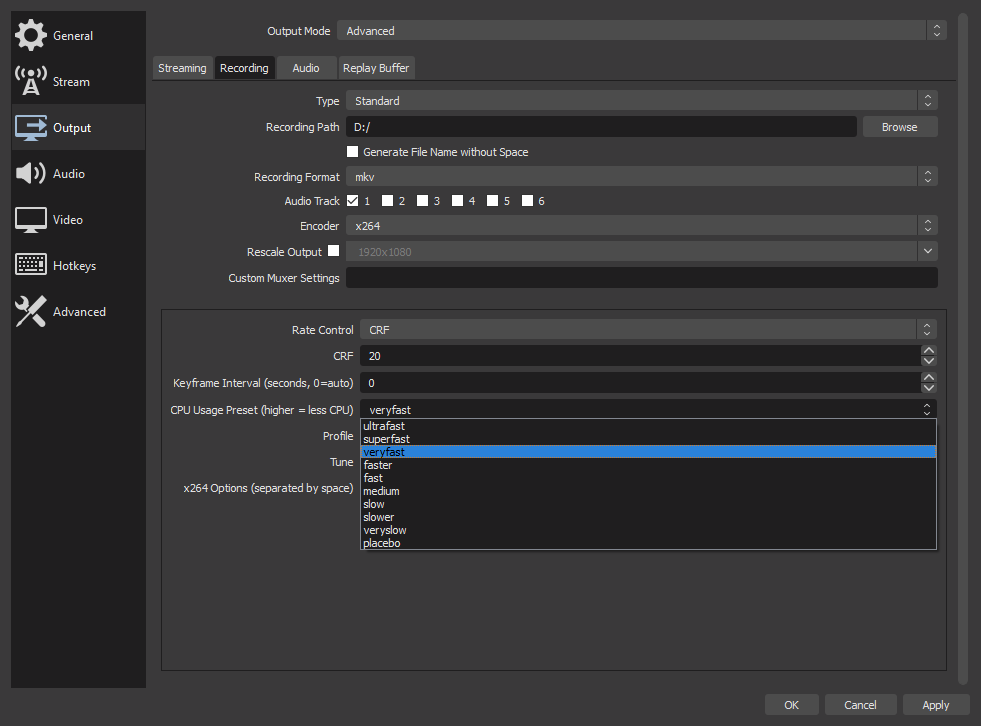Click the Browse button
The height and width of the screenshot is (726, 981).
(900, 127)
